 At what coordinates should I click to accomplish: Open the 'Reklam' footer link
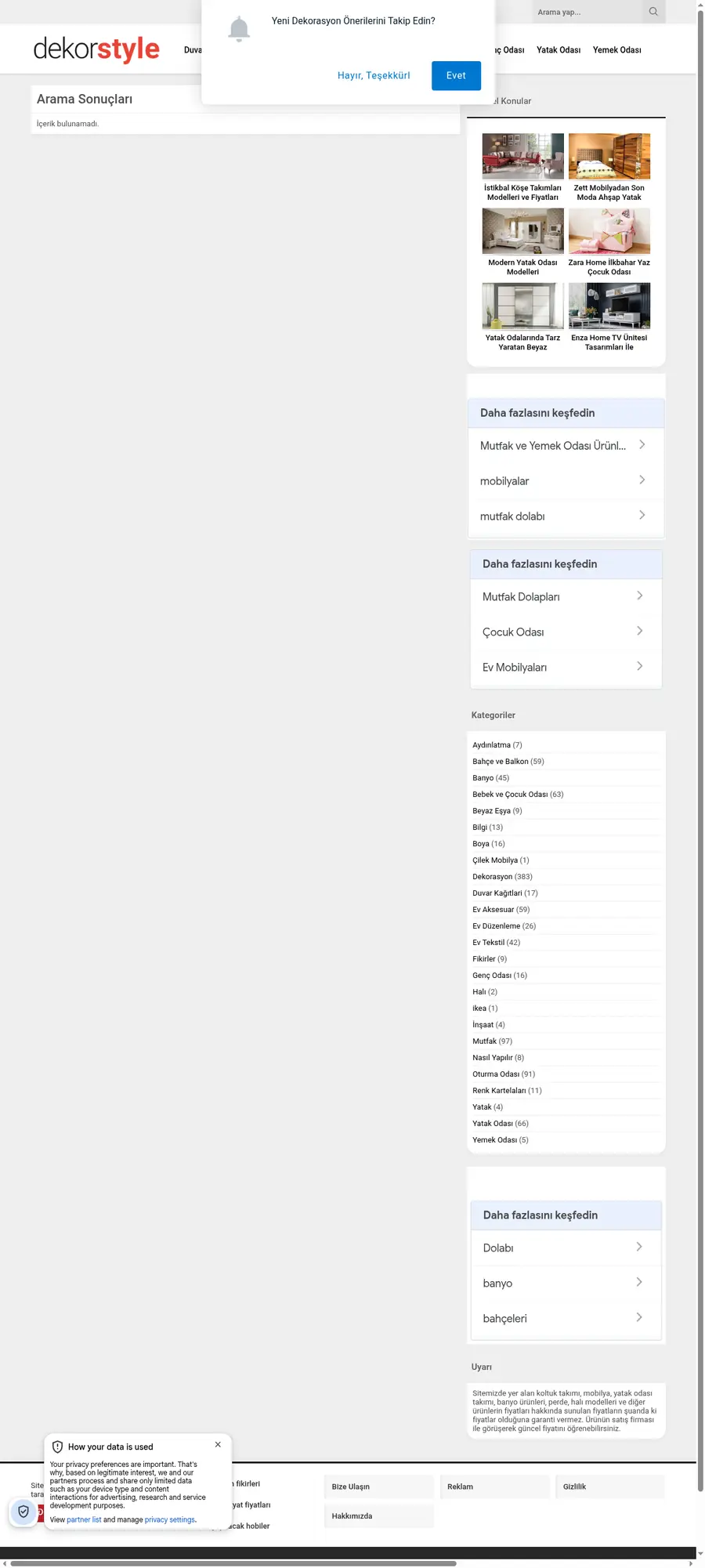[494, 1487]
